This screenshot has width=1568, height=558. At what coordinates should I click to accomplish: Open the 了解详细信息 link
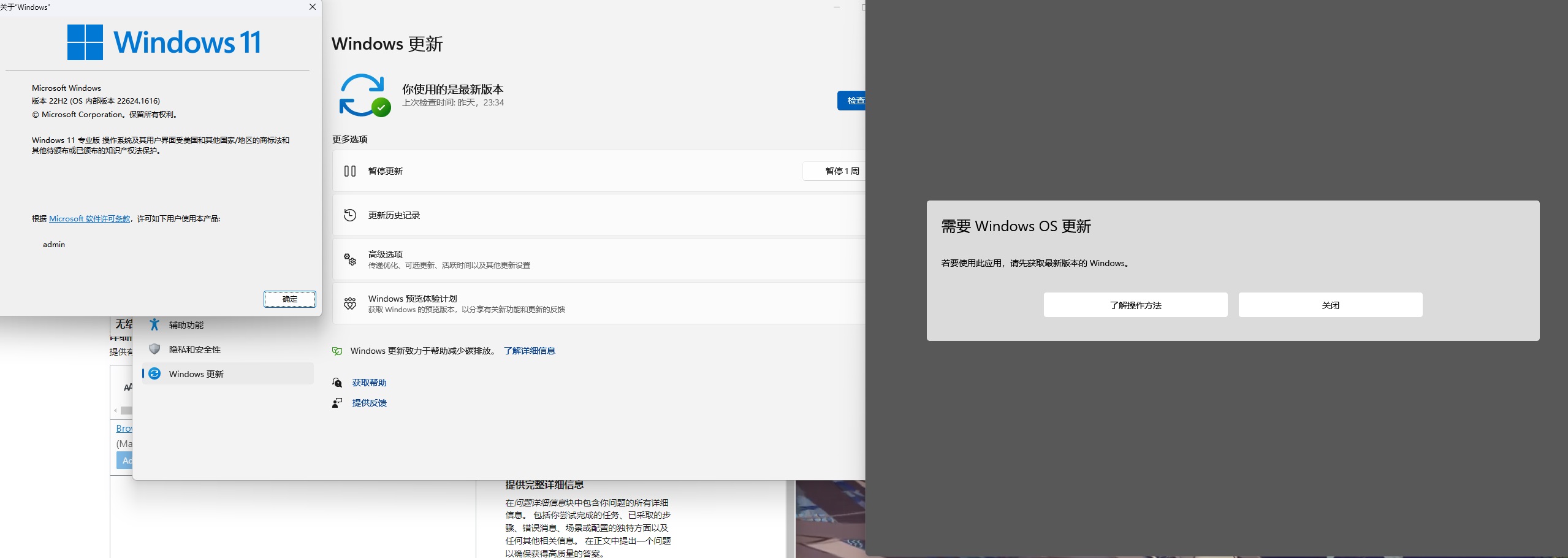(x=530, y=351)
